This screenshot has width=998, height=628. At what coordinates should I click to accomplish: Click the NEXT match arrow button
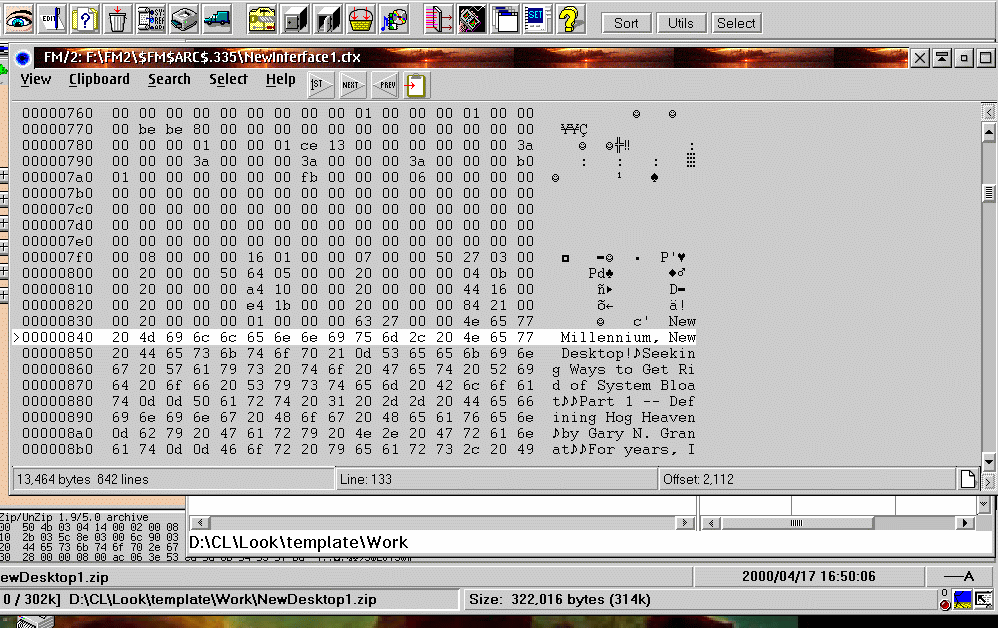pos(352,85)
